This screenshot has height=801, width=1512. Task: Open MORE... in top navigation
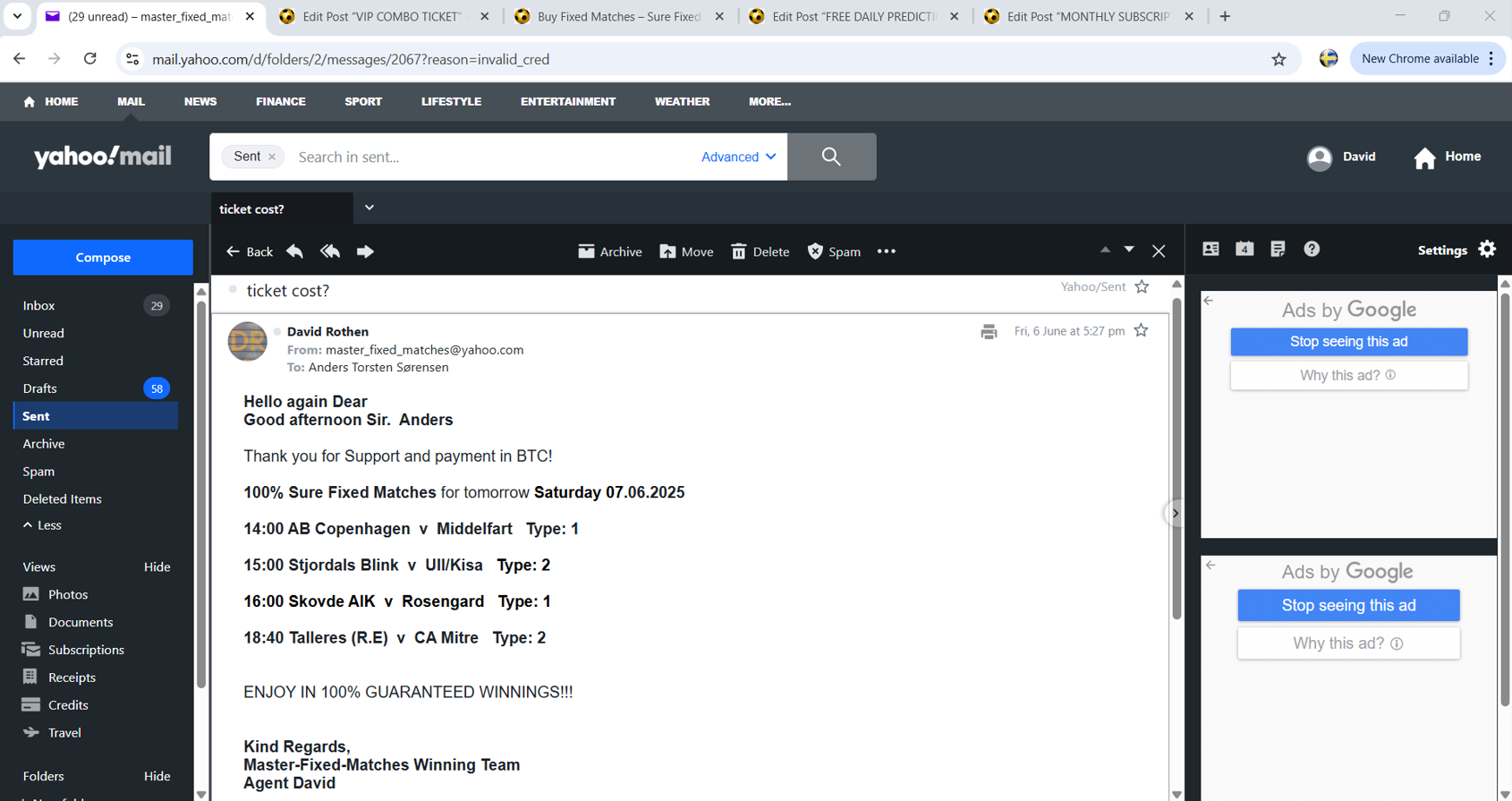(769, 102)
